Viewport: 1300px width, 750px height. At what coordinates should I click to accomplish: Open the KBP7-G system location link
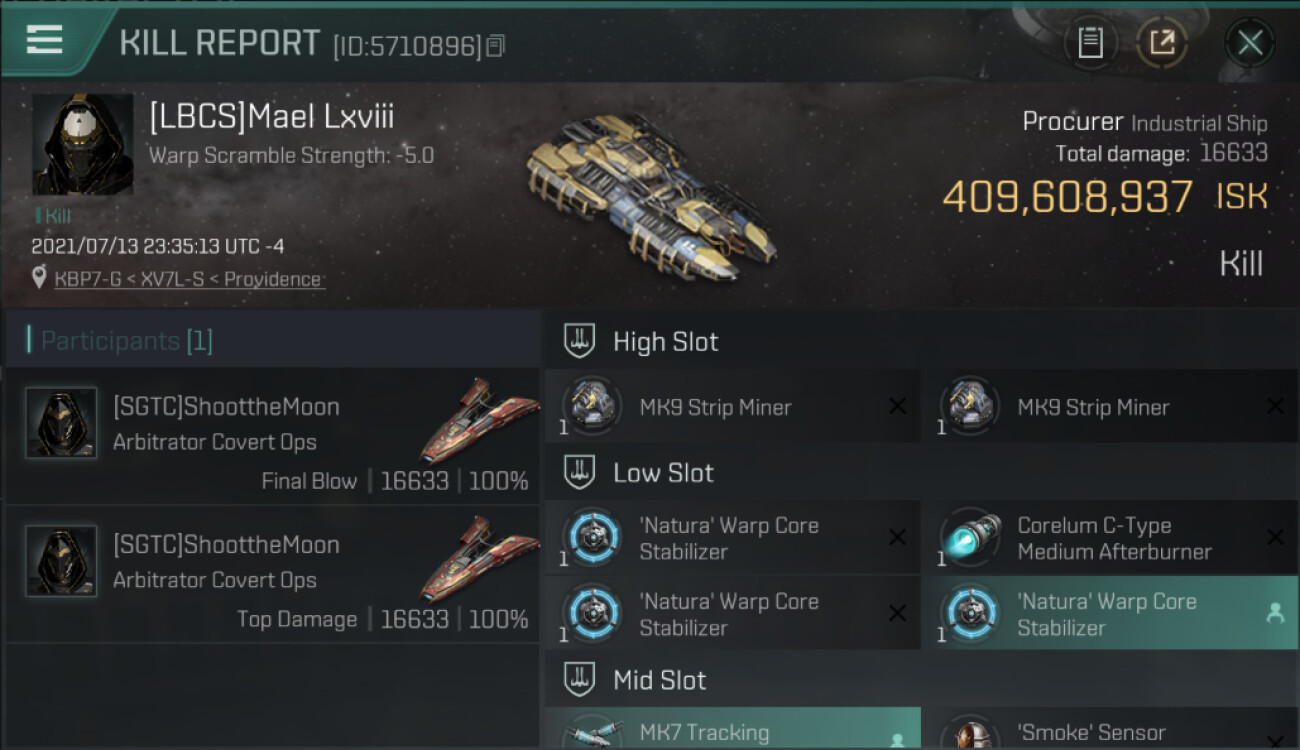190,279
